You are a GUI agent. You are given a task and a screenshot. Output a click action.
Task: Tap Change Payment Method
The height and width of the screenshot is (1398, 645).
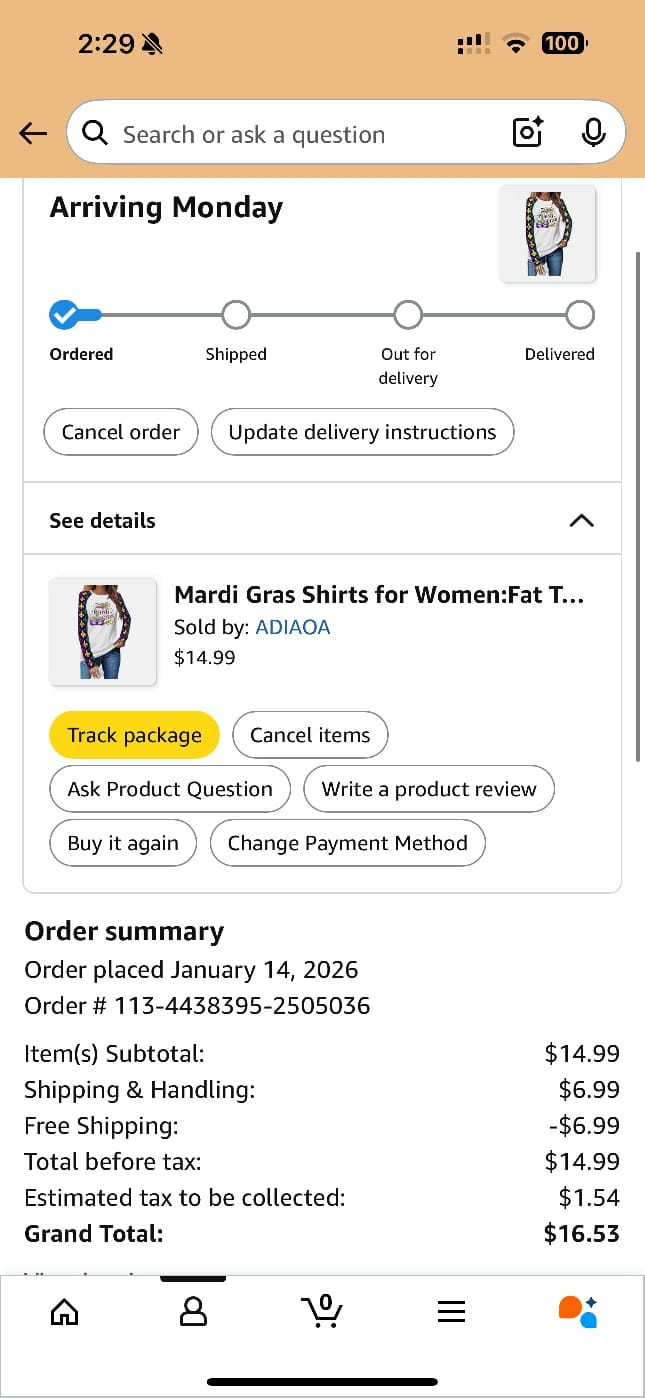click(x=347, y=843)
